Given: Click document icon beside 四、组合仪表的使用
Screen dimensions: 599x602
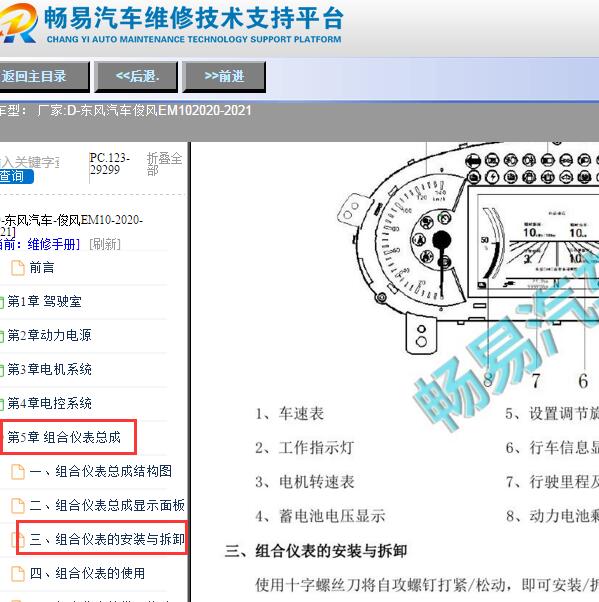Looking at the screenshot, I should click(x=18, y=574).
